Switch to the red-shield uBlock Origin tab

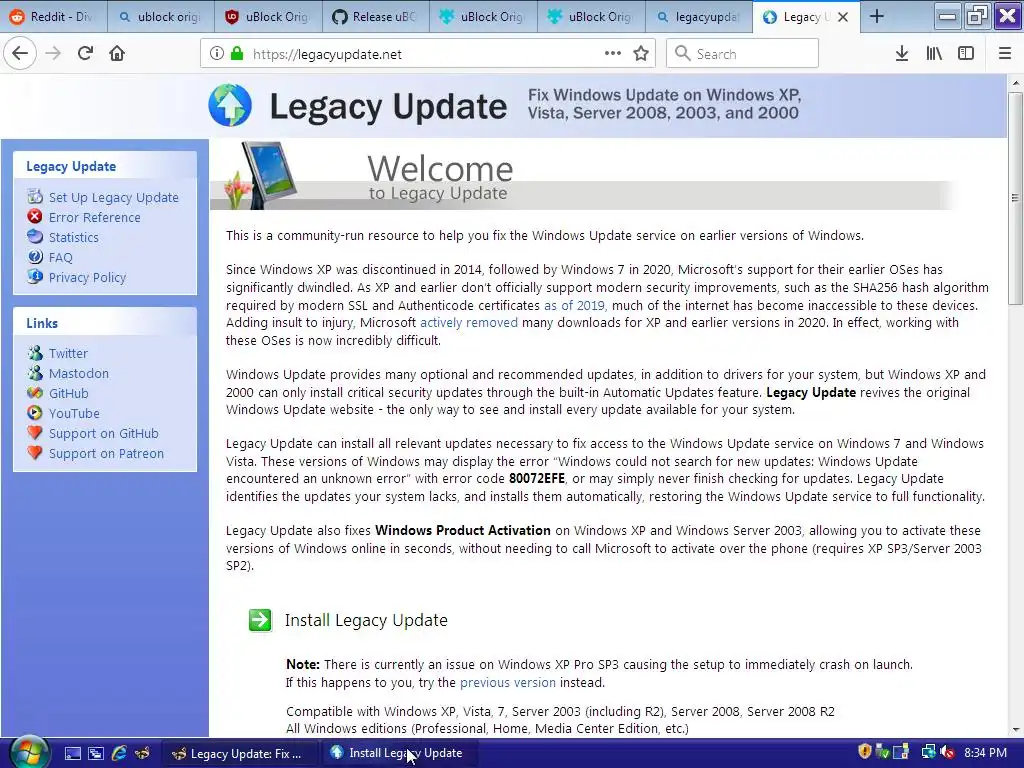pyautogui.click(x=268, y=17)
